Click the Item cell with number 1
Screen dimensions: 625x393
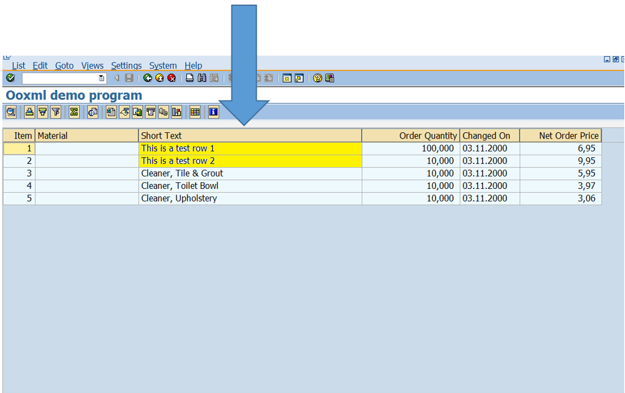(x=19, y=148)
